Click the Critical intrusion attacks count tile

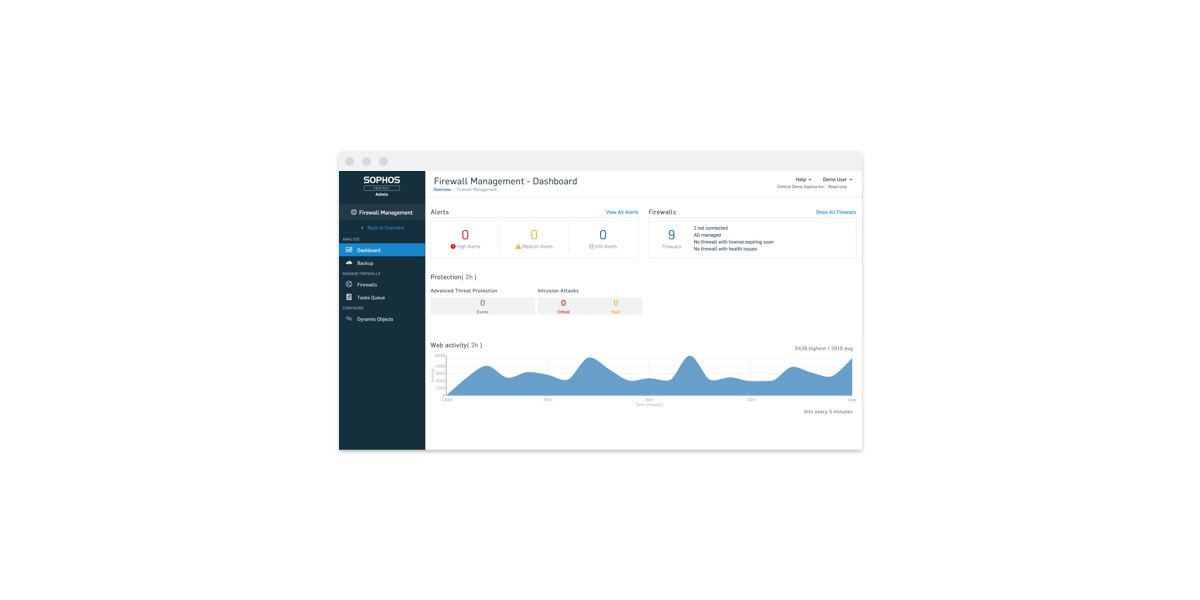click(x=563, y=306)
